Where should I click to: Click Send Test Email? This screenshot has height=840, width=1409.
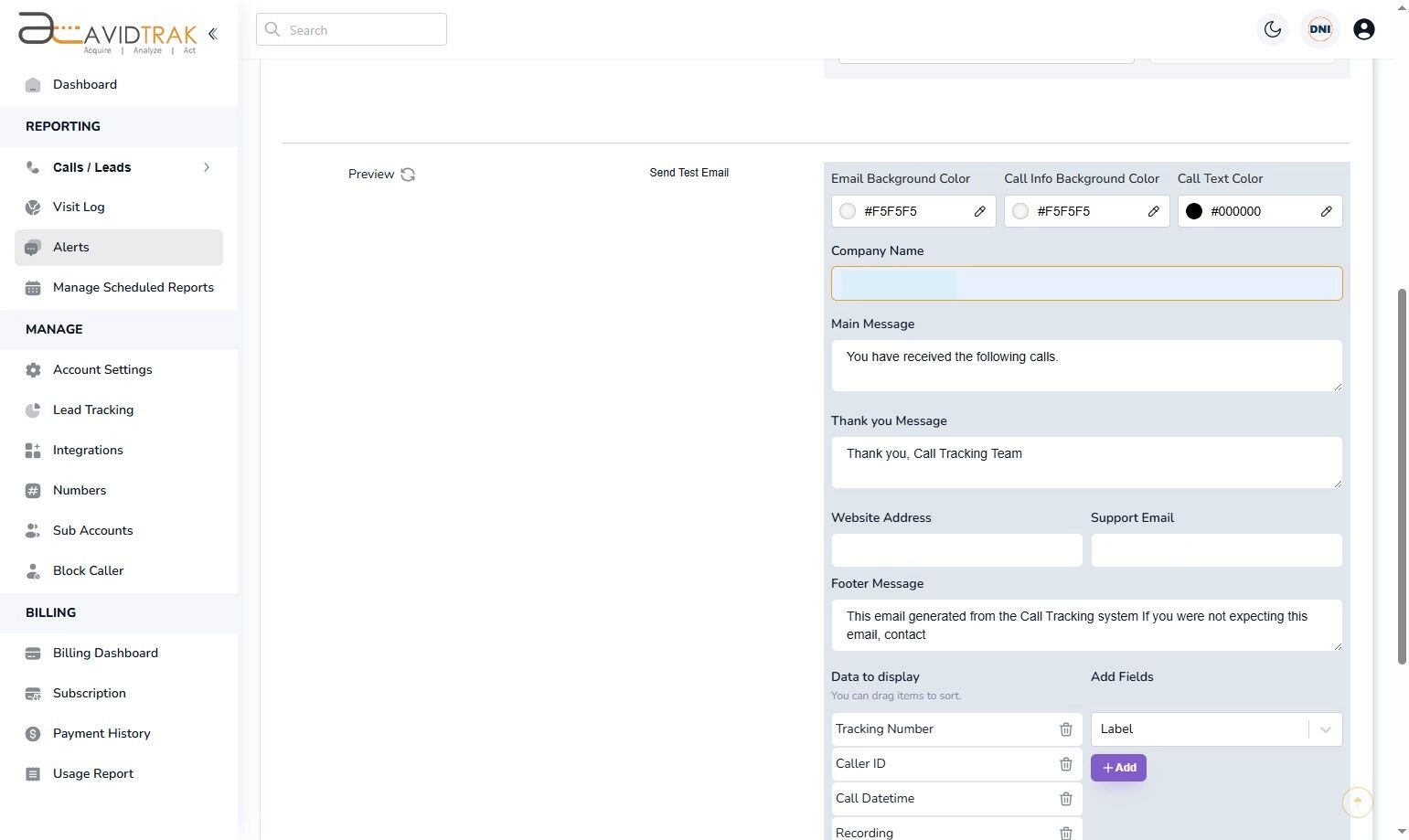(x=689, y=173)
